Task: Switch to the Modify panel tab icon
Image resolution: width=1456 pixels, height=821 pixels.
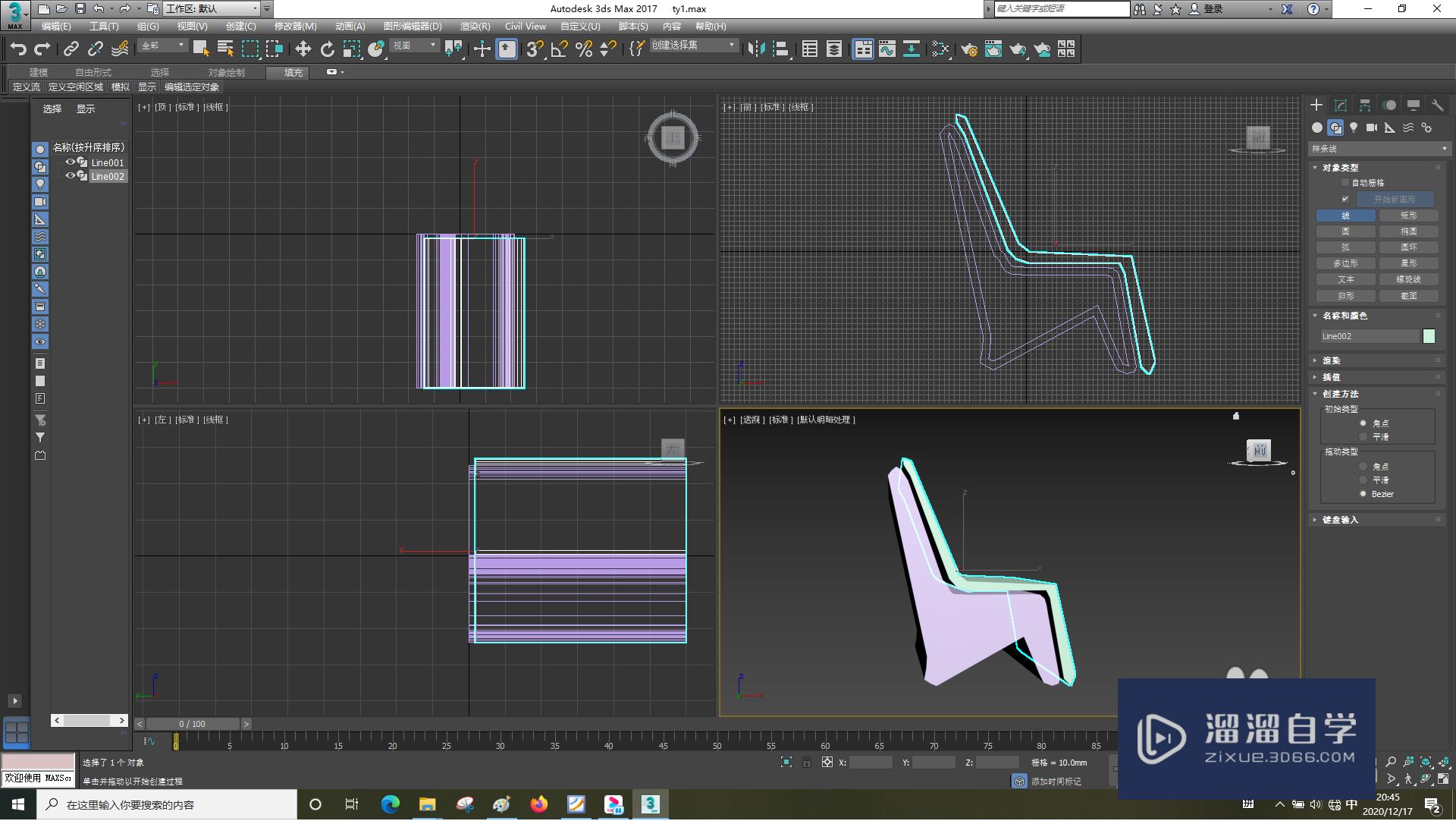Action: coord(1341,105)
